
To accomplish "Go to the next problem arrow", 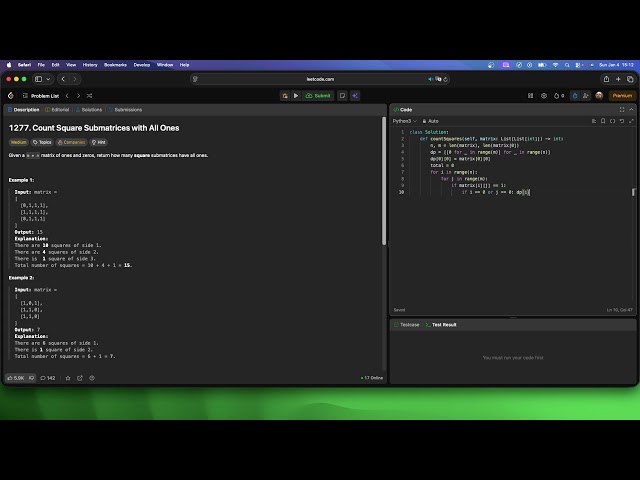I will pyautogui.click(x=78, y=96).
